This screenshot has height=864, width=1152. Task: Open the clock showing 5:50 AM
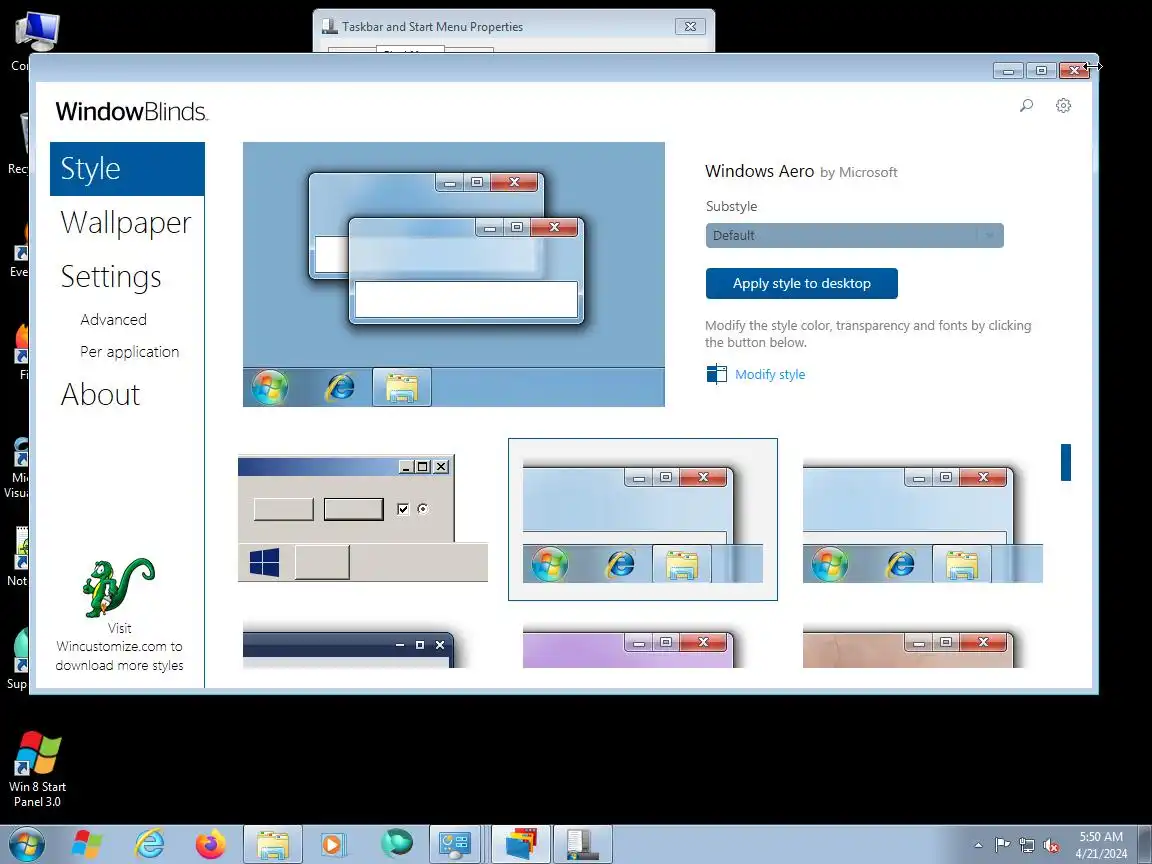1101,845
